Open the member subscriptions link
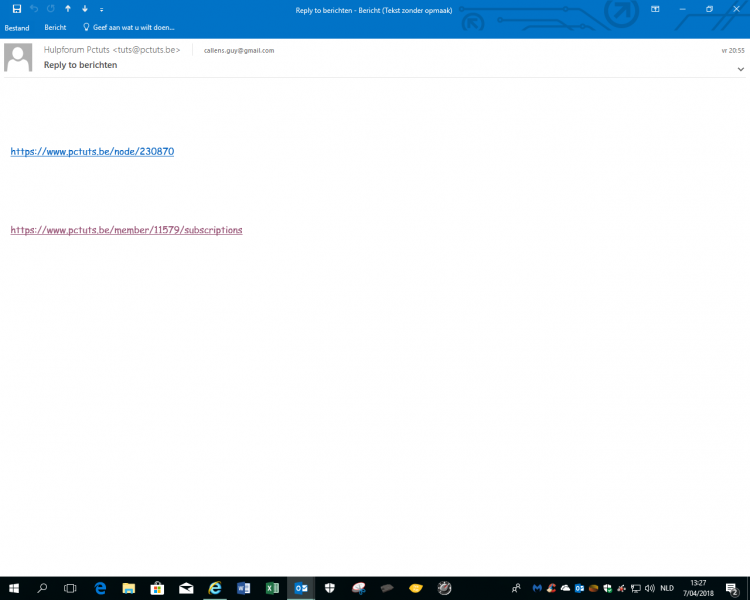 click(126, 230)
